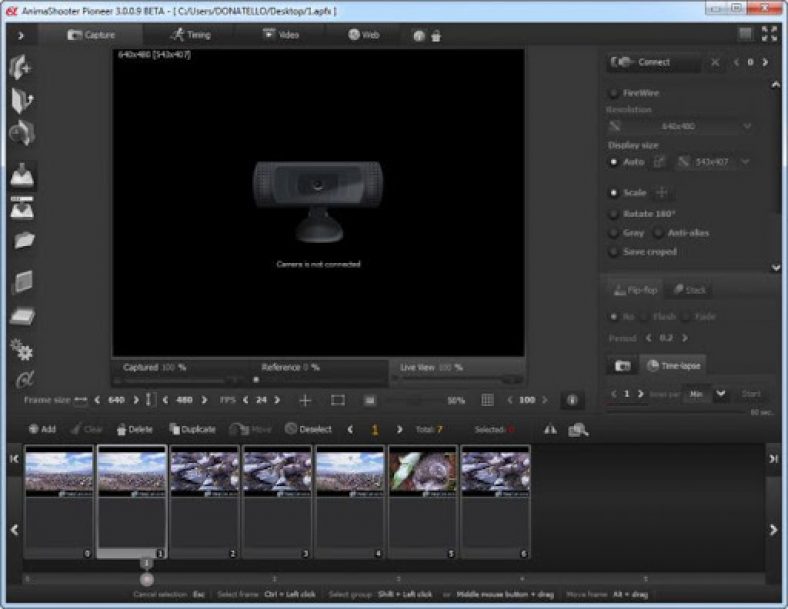Open the 543x407 display size dropdown

pyautogui.click(x=714, y=161)
